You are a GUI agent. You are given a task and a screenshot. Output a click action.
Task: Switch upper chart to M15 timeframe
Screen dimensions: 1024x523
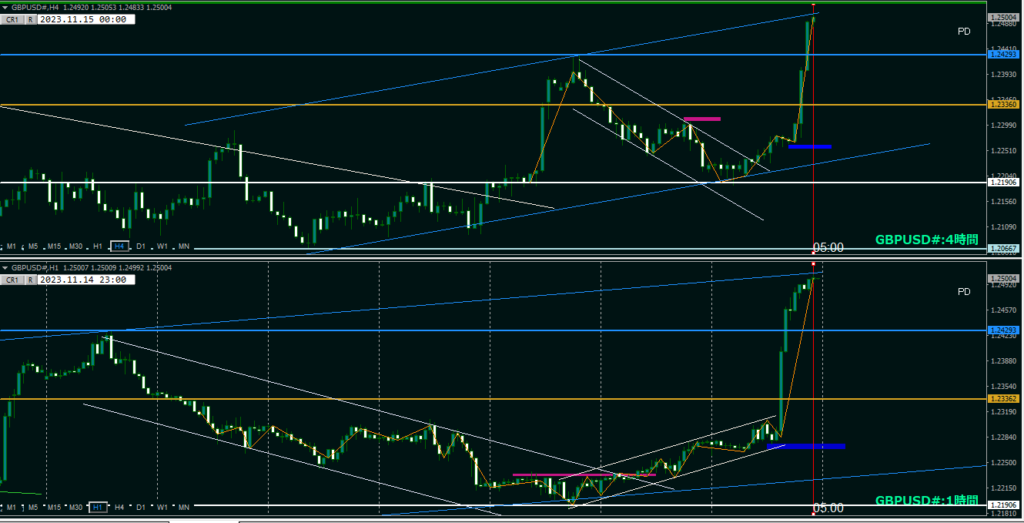54,246
